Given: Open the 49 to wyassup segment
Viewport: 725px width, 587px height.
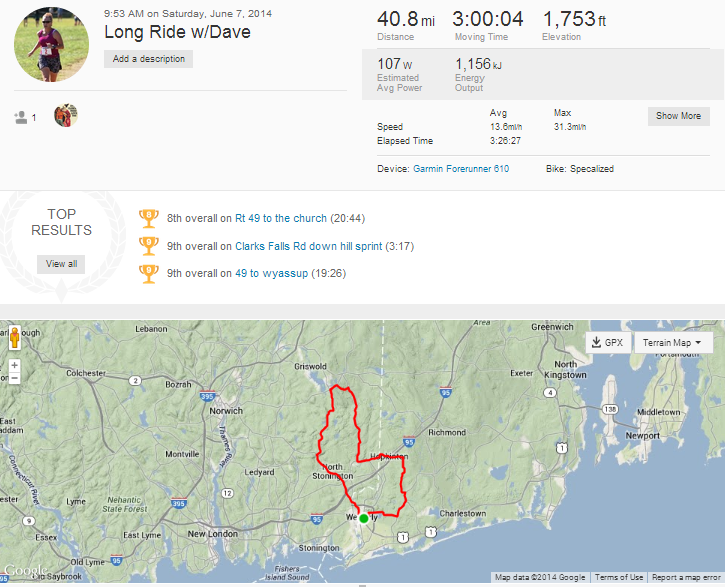Looking at the screenshot, I should [x=271, y=272].
